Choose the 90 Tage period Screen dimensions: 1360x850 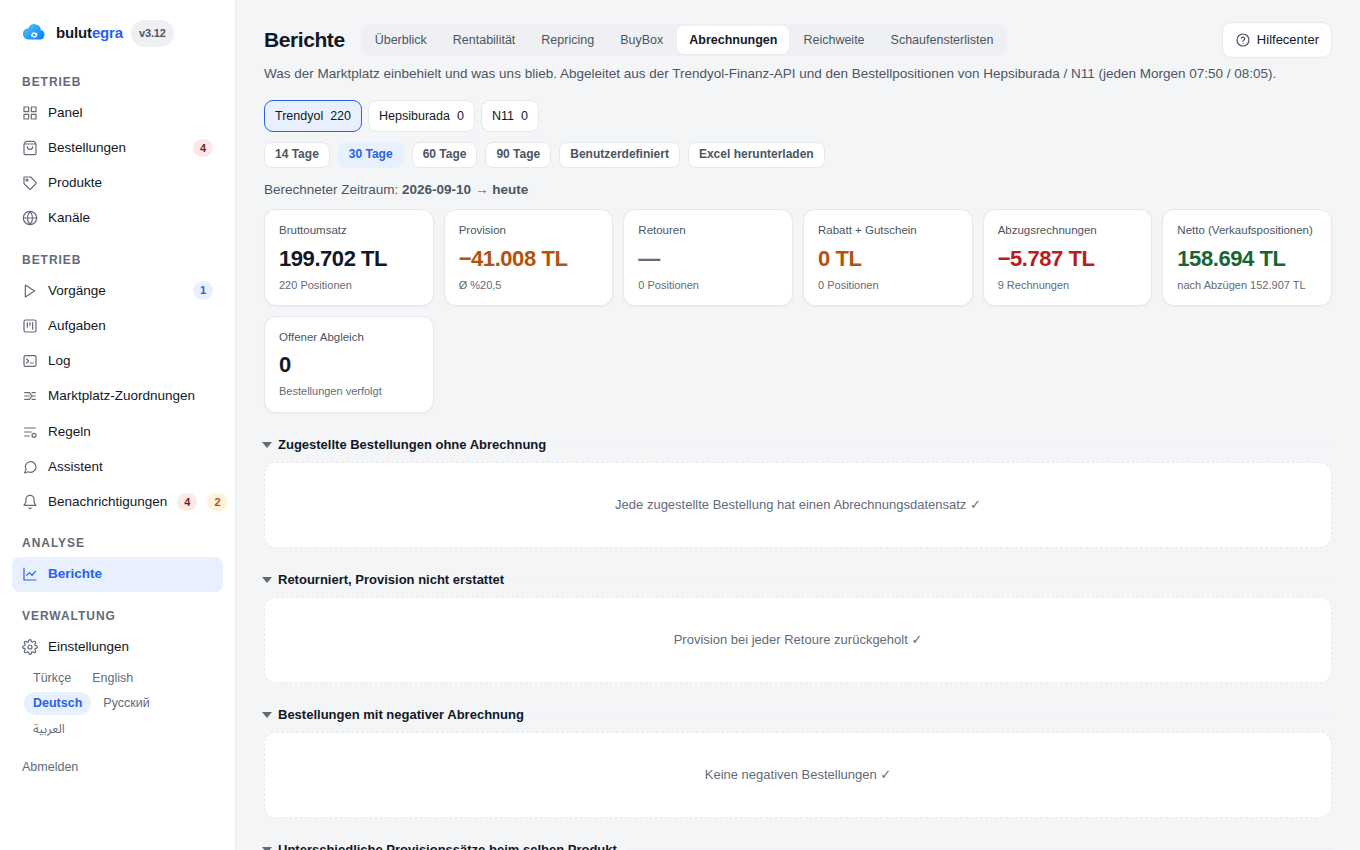click(518, 154)
